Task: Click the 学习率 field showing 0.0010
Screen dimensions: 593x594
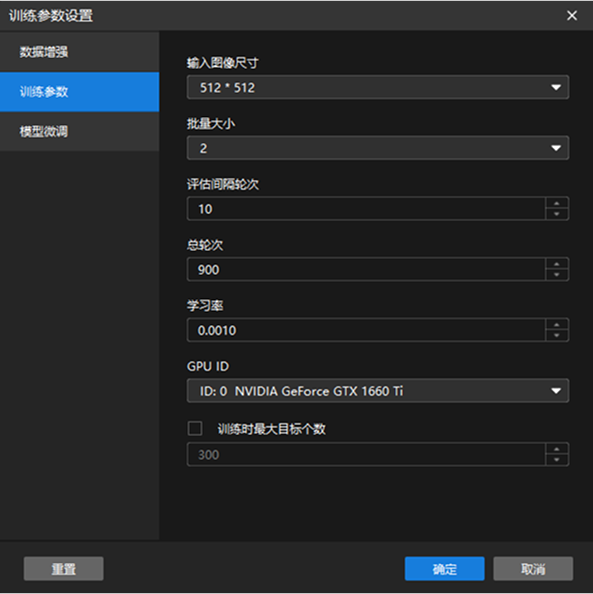Action: [366, 330]
